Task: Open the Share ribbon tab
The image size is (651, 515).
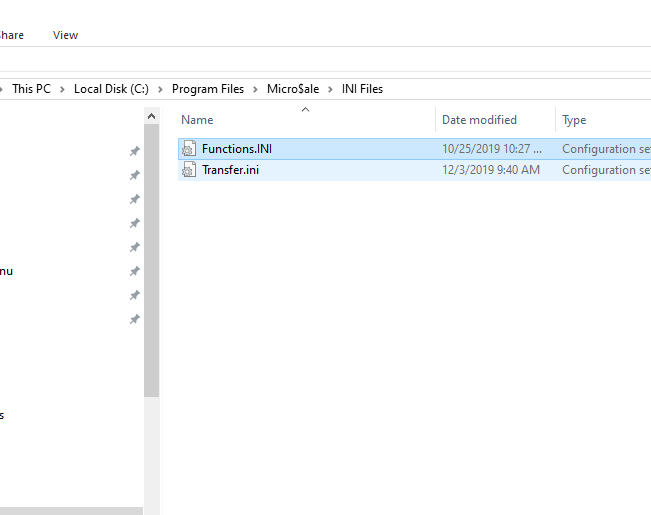Action: (x=10, y=35)
